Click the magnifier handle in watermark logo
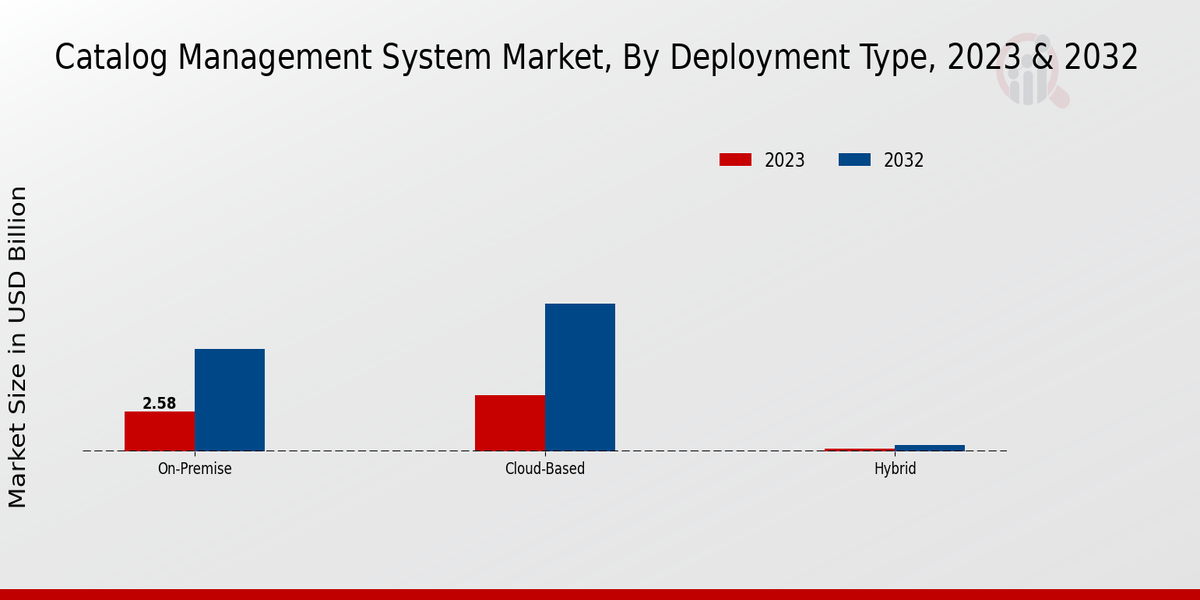 click(x=1060, y=99)
